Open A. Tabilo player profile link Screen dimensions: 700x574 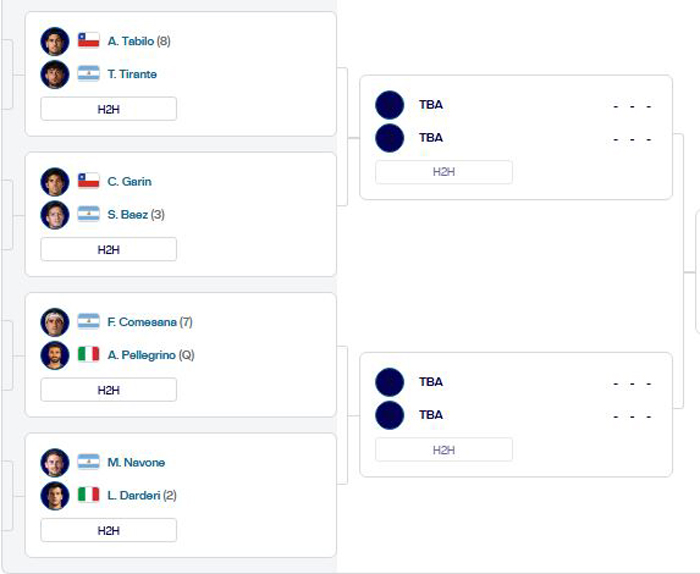pyautogui.click(x=130, y=41)
